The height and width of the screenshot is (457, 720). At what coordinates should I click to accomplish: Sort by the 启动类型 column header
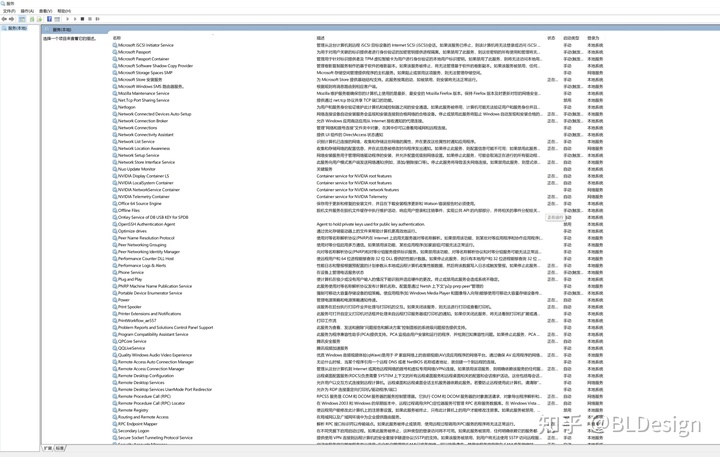click(x=571, y=38)
